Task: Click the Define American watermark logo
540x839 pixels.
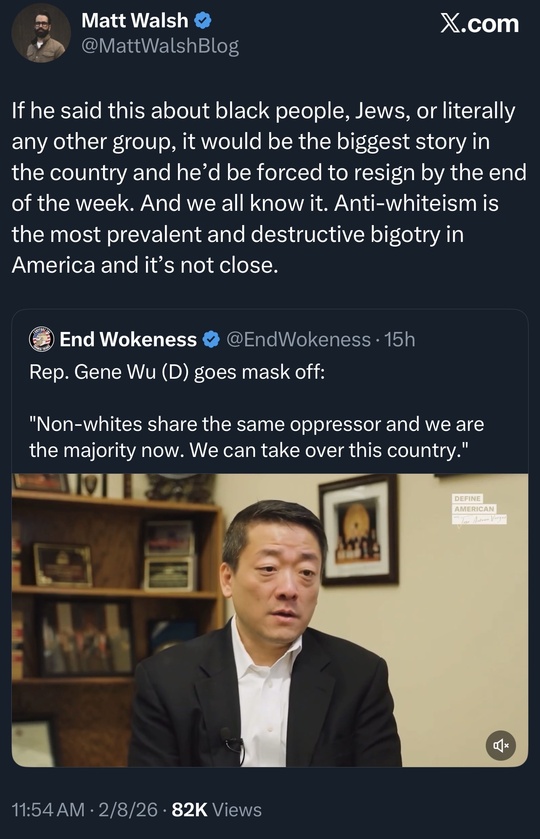Action: [x=480, y=509]
